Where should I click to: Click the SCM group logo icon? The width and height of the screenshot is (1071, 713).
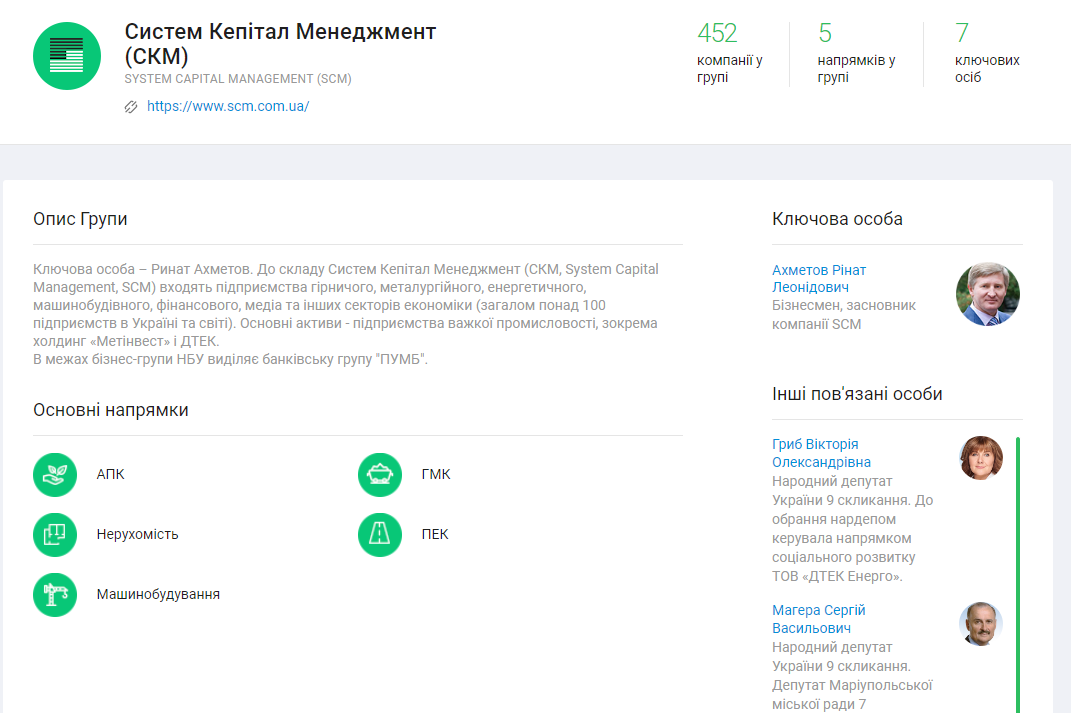(67, 56)
